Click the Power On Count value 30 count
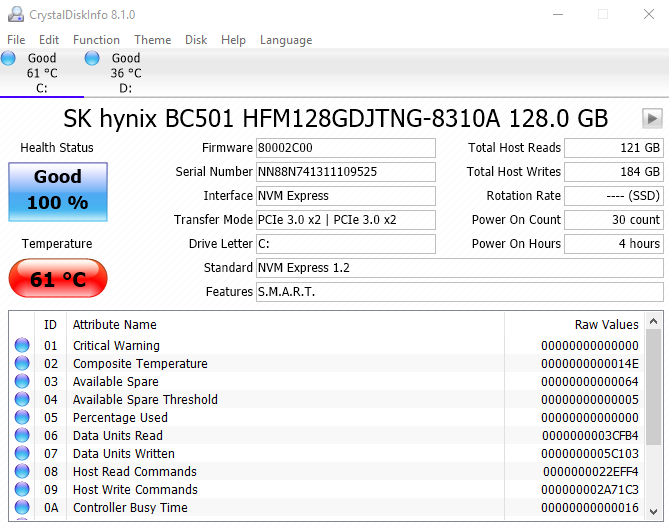 (614, 220)
